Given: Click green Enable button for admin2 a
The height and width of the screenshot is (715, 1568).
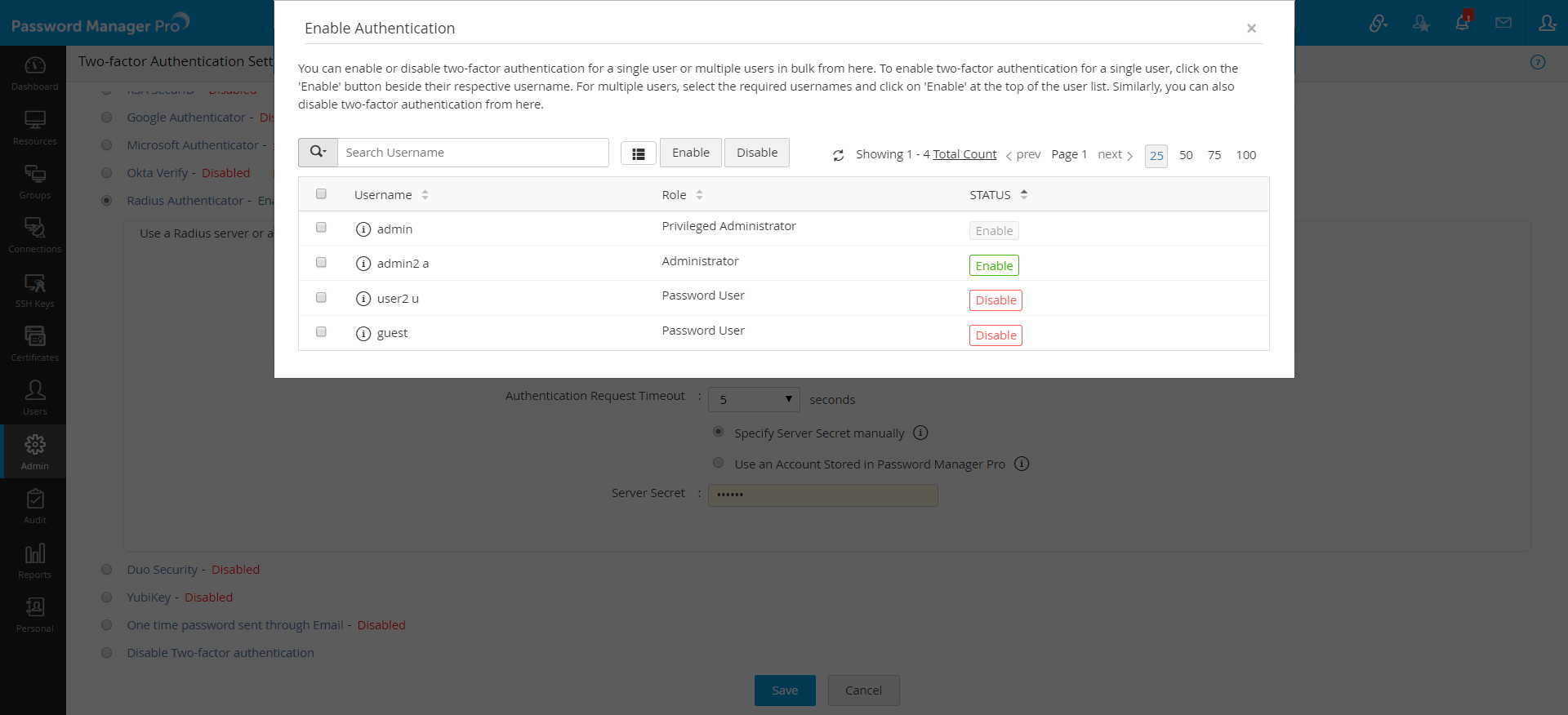Looking at the screenshot, I should click(x=994, y=265).
